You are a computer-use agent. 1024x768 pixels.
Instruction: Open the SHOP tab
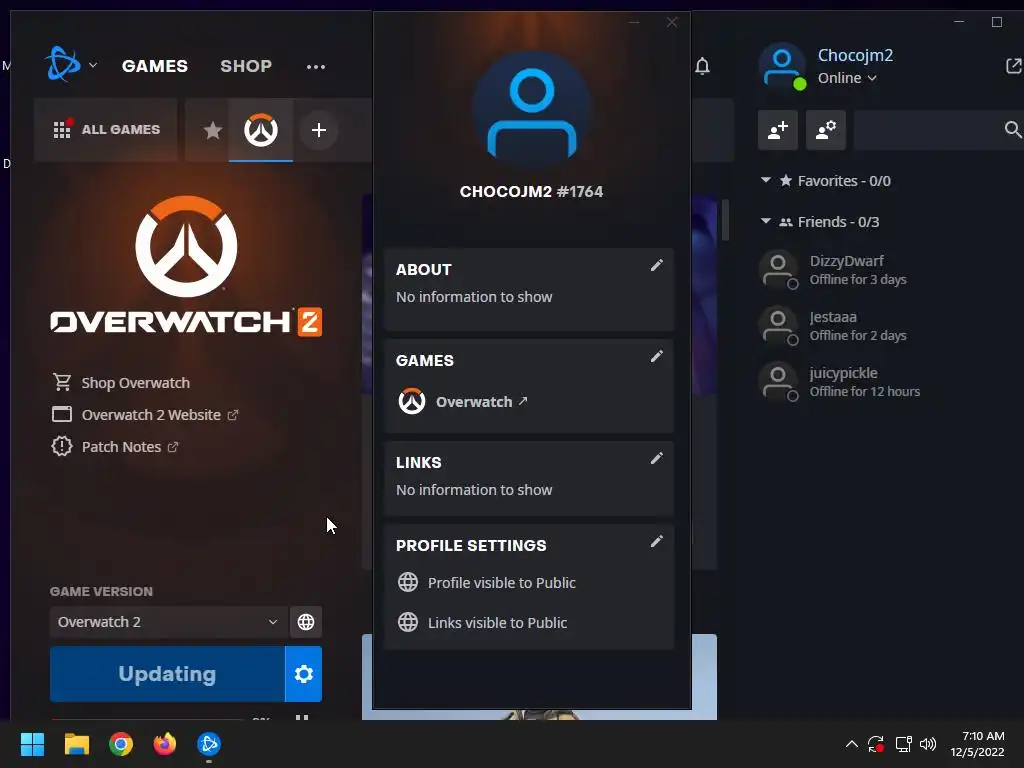coord(246,66)
